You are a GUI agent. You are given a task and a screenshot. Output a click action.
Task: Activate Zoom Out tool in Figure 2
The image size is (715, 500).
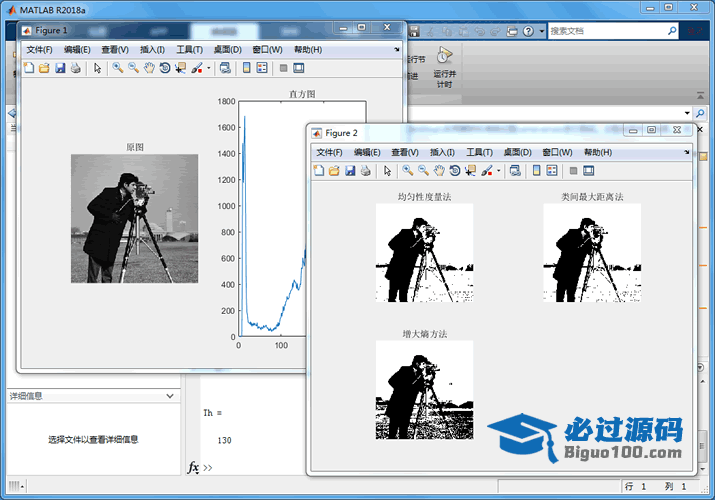tap(423, 170)
